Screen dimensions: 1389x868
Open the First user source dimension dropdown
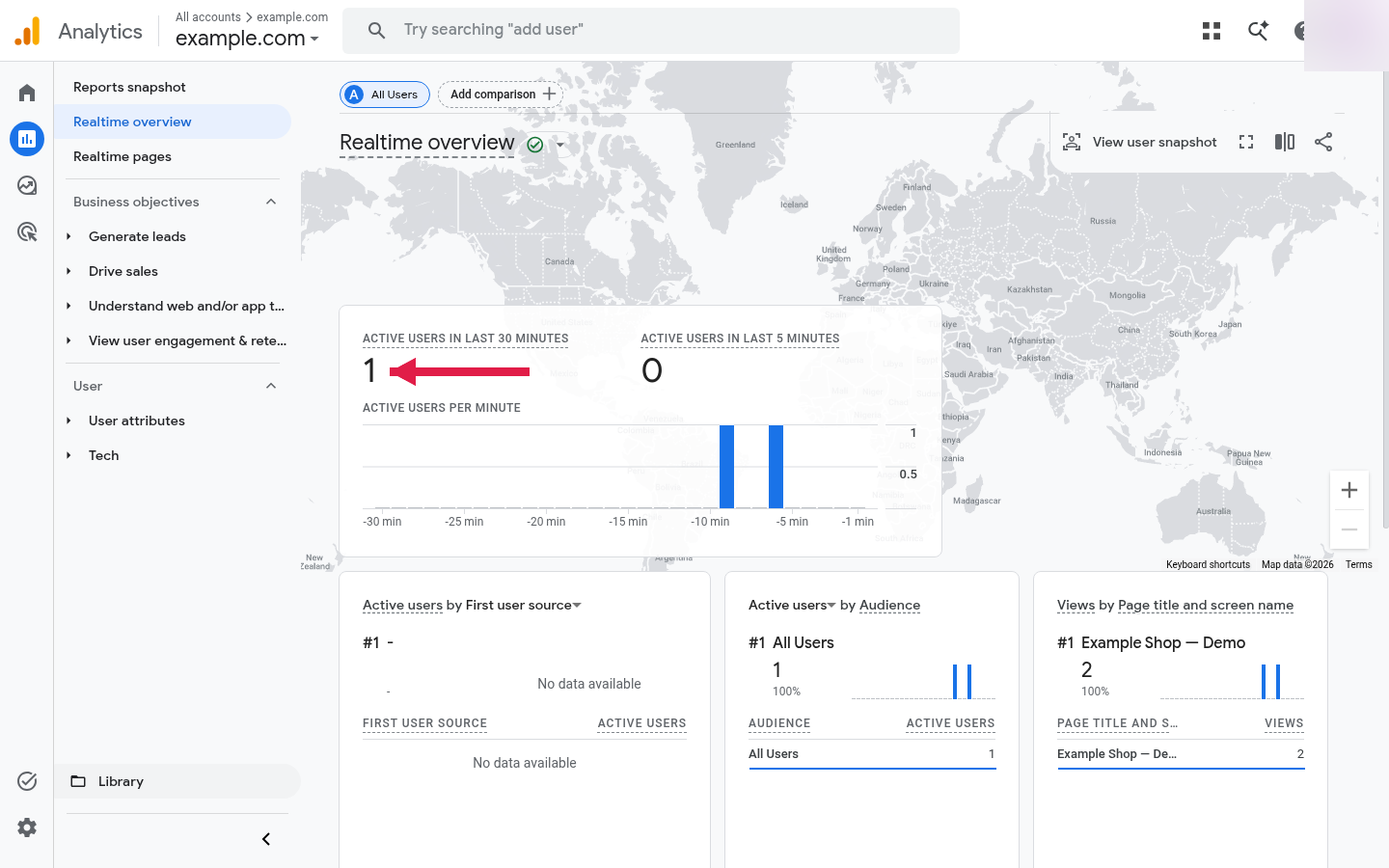point(524,605)
